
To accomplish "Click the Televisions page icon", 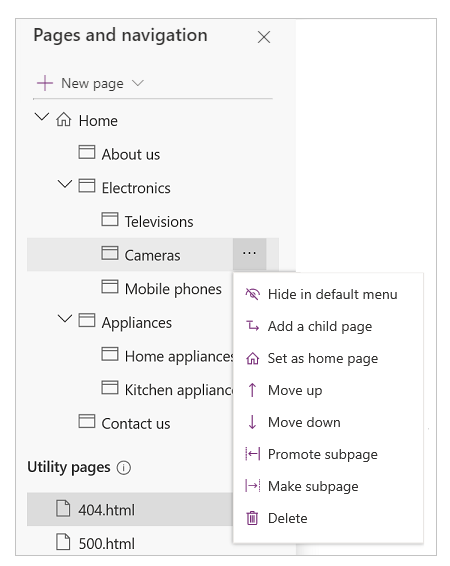I will 110,219.
